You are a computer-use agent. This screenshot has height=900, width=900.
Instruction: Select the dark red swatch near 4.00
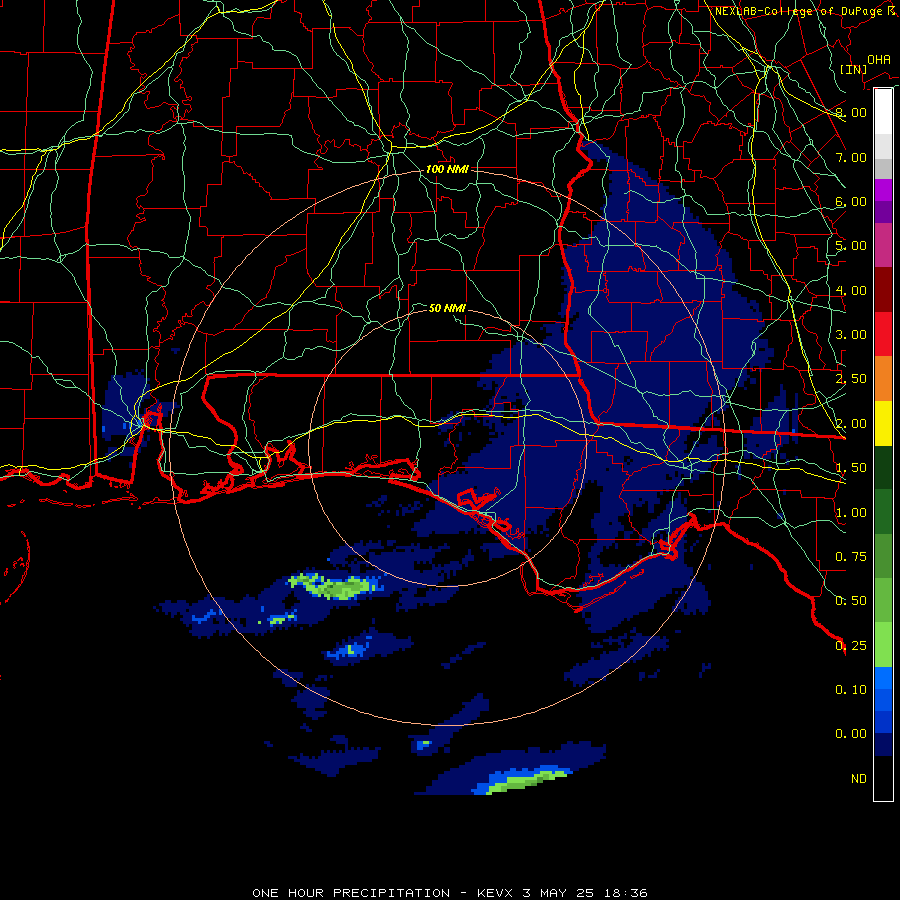883,290
